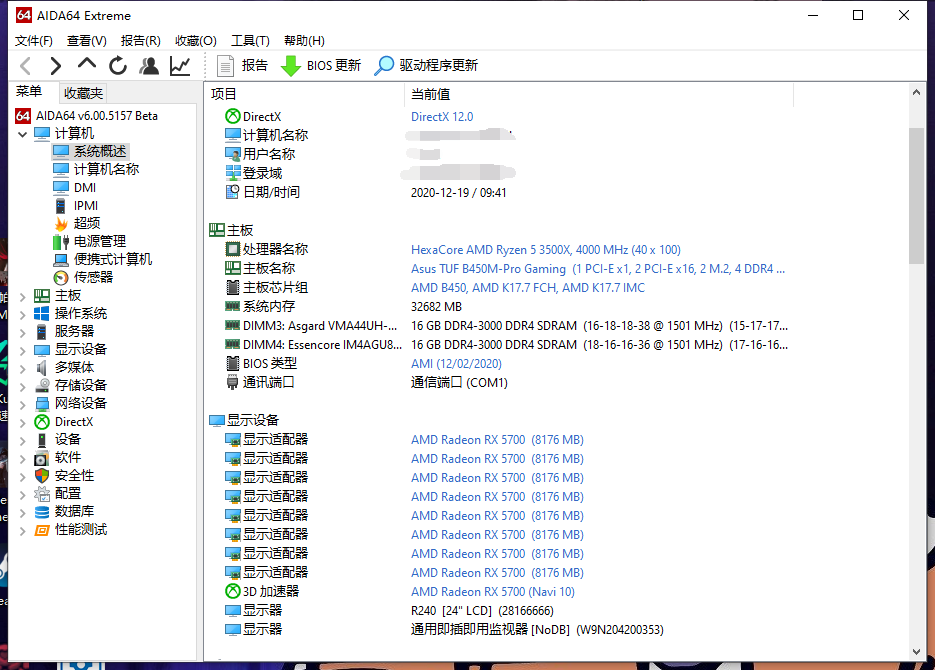Switch to the 菜单 tab
The height and width of the screenshot is (670, 935).
click(x=29, y=92)
